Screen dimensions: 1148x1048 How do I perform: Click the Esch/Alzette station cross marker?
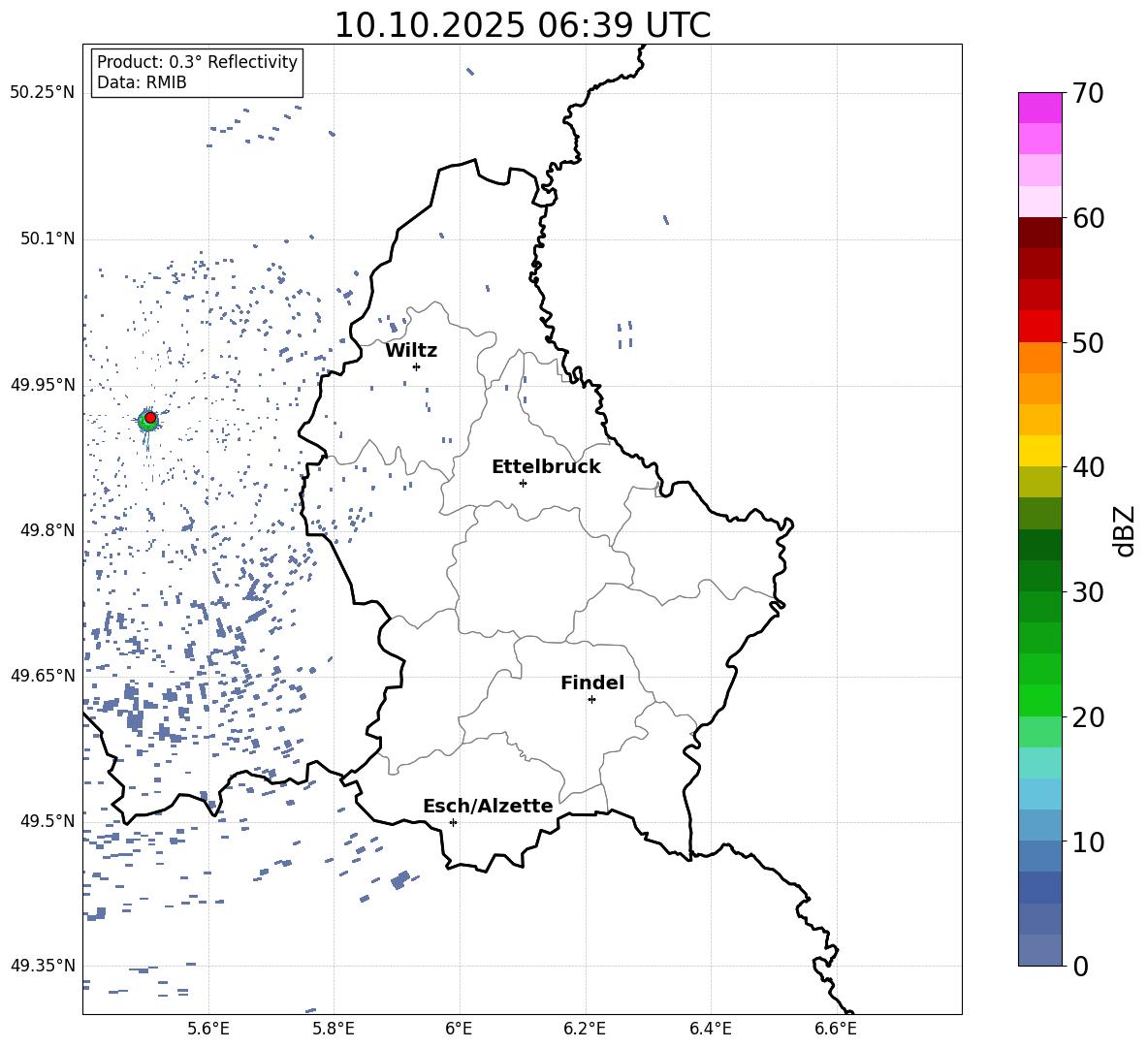(453, 822)
